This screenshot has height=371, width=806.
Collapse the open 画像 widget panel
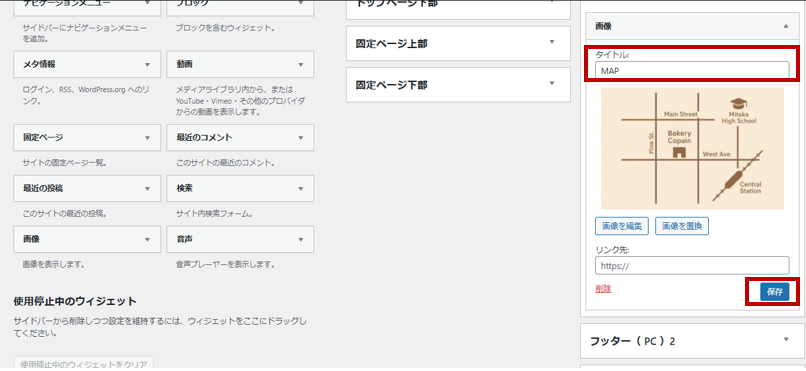click(785, 26)
